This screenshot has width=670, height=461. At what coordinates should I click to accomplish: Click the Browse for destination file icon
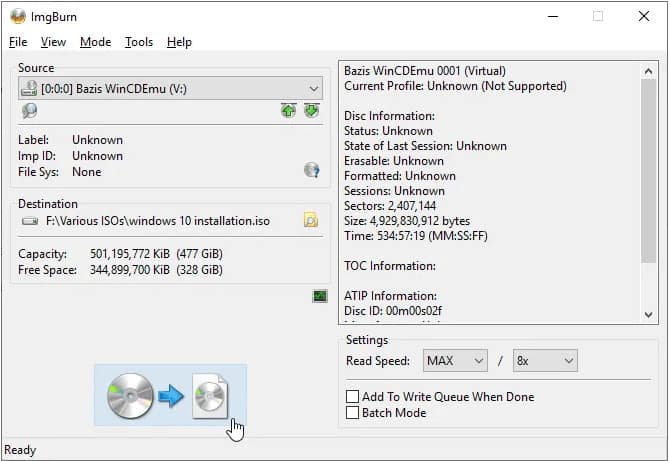pos(311,220)
